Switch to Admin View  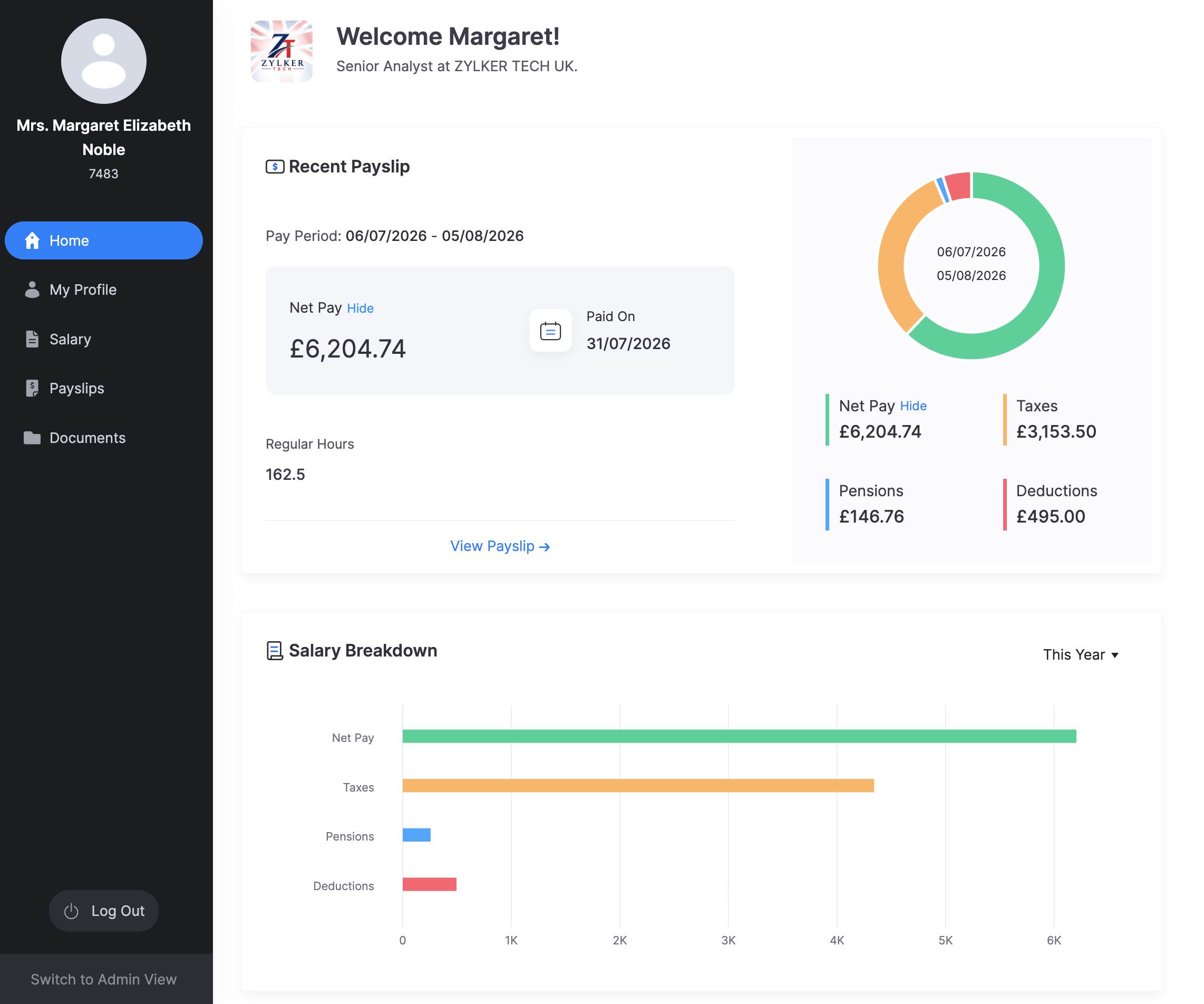pyautogui.click(x=104, y=979)
